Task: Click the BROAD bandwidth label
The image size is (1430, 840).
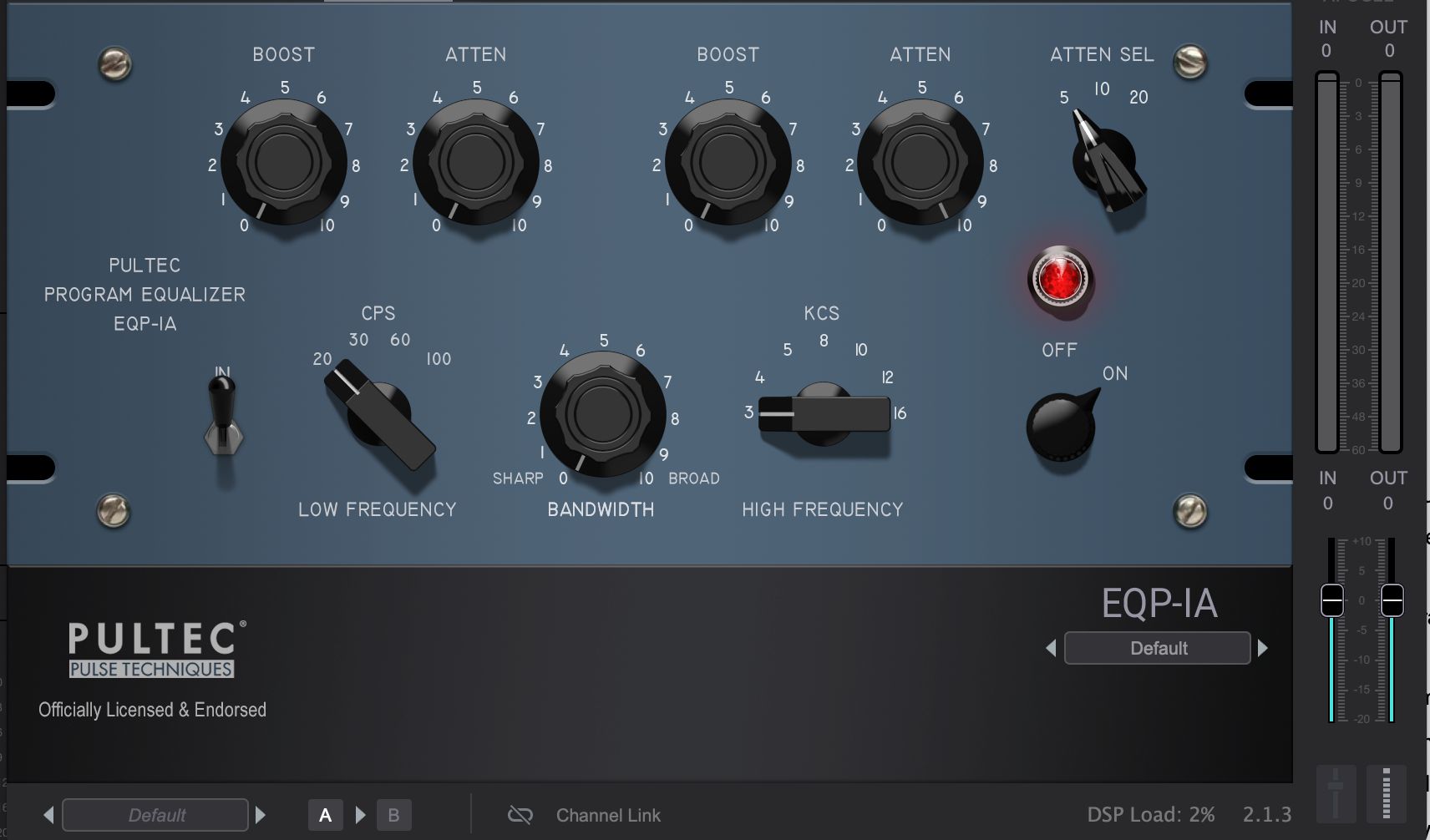Action: [x=694, y=478]
